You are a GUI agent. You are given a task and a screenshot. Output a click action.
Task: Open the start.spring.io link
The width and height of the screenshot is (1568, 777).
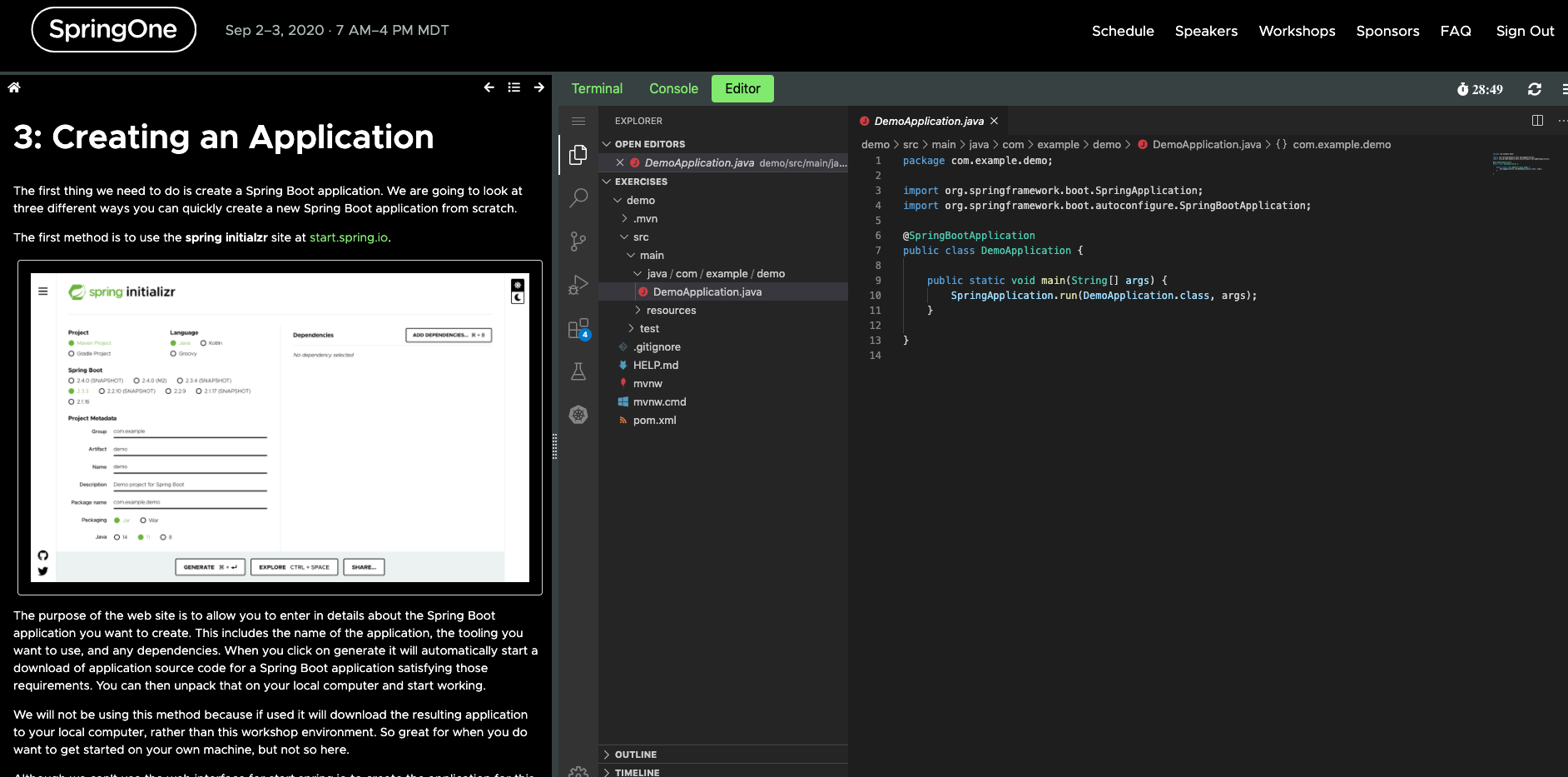coord(348,237)
